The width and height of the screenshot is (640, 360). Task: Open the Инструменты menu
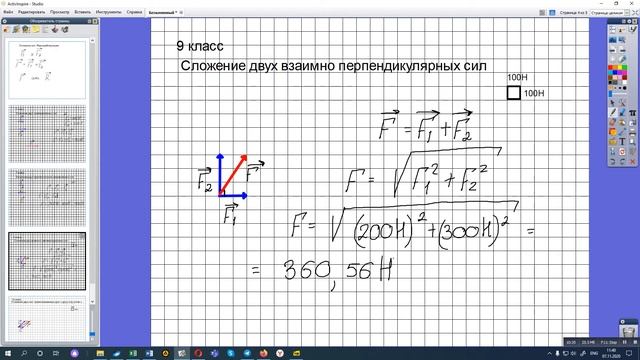tap(109, 12)
